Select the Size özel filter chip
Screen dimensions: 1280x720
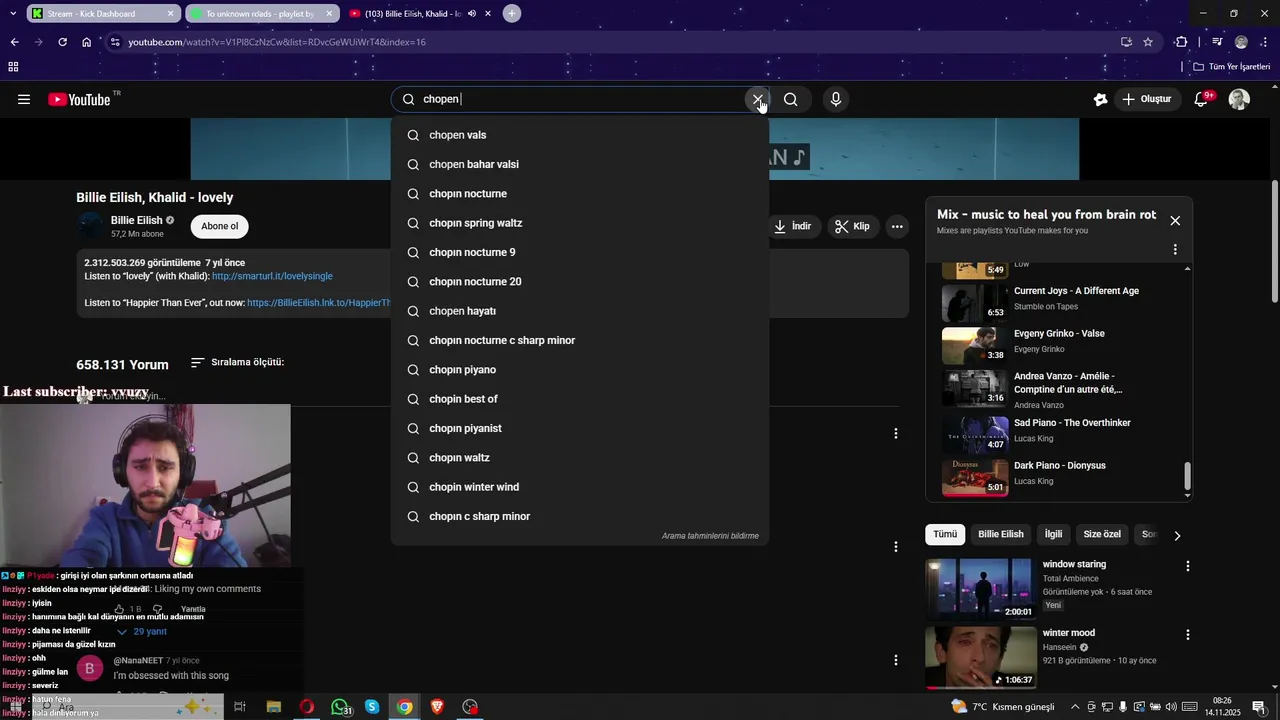(x=1102, y=534)
